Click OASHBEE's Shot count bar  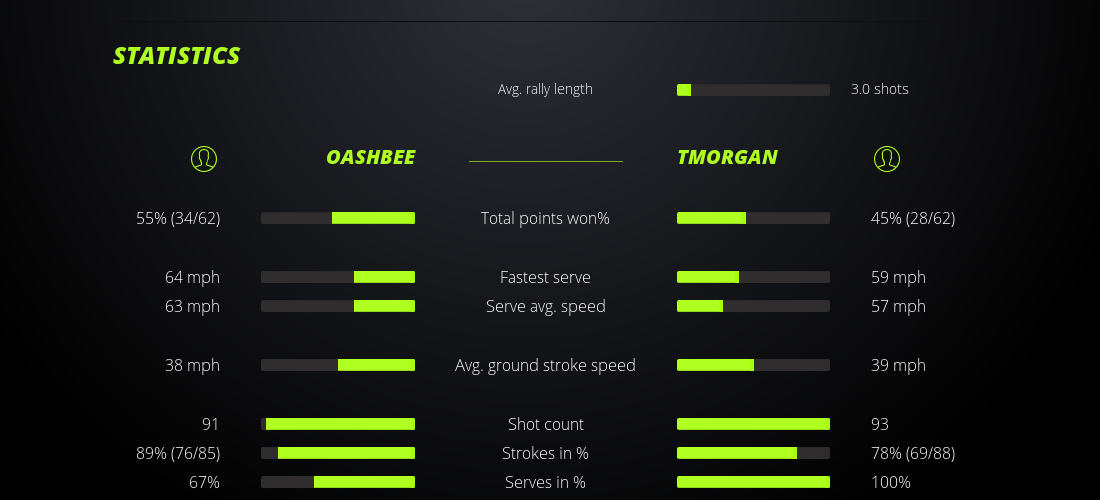coord(338,424)
